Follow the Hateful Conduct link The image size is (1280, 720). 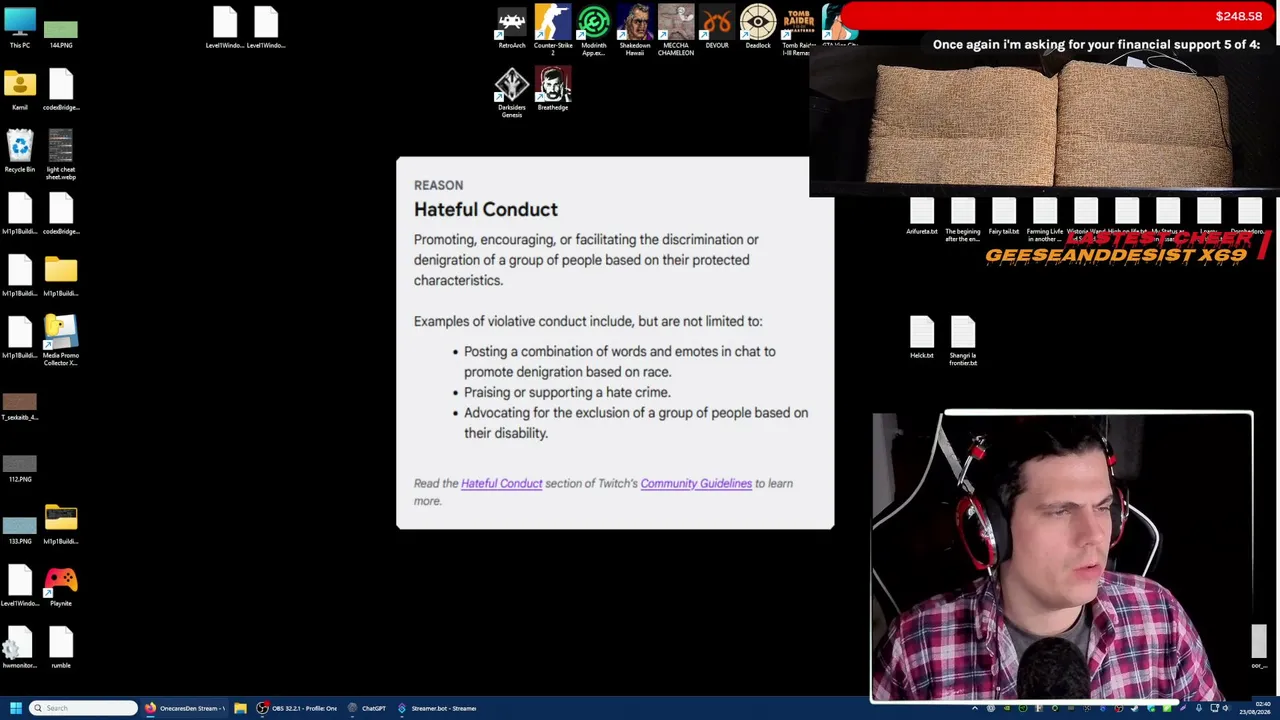(x=502, y=484)
